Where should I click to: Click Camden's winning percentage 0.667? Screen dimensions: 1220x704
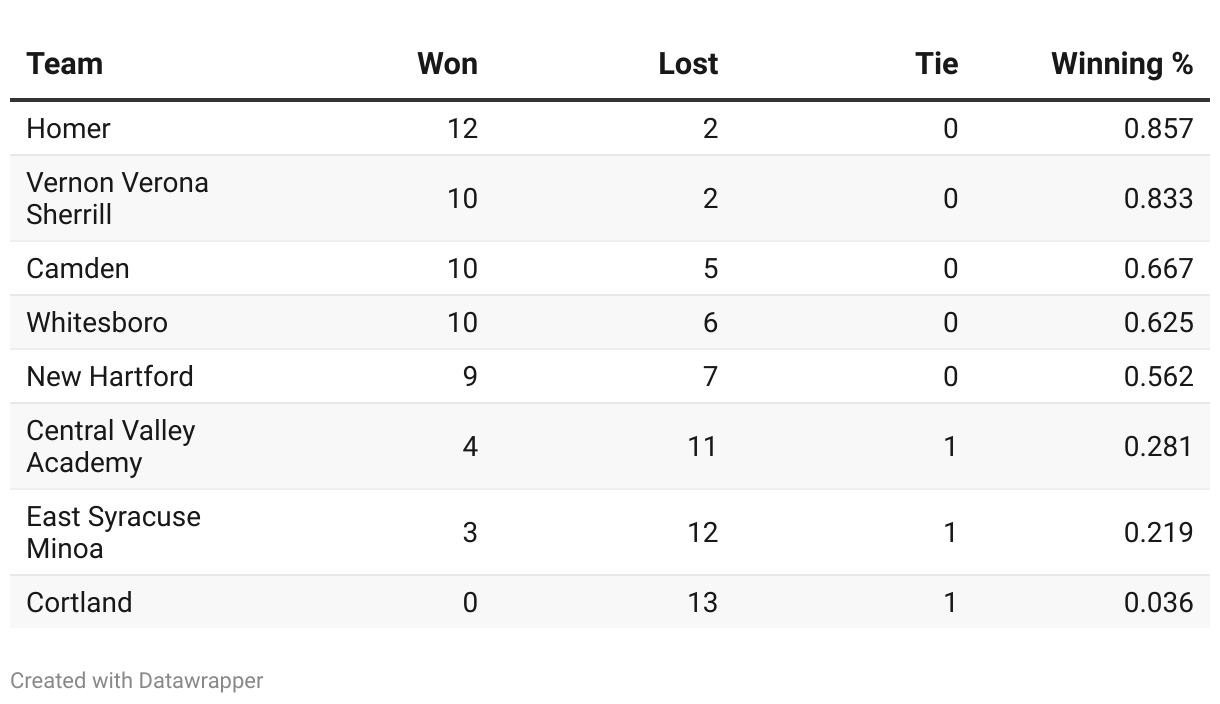point(1158,268)
